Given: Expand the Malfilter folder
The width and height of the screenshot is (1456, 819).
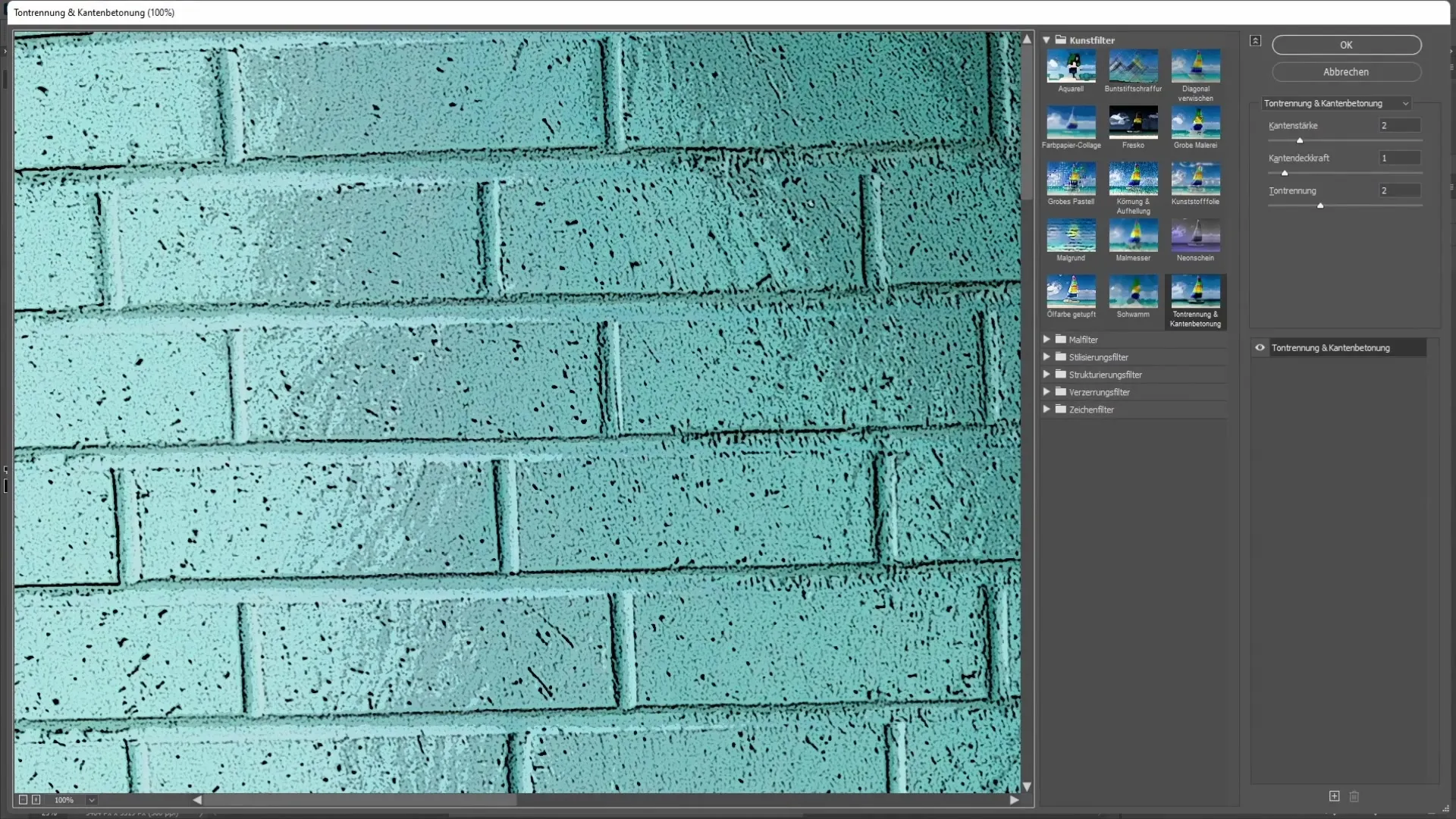Looking at the screenshot, I should [1046, 339].
